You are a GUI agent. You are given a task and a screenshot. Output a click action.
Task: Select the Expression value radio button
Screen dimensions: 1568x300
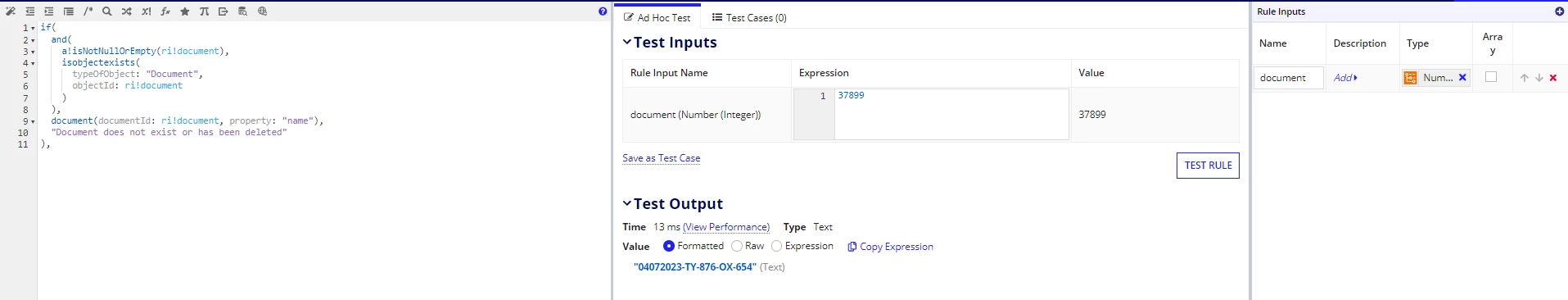(777, 246)
